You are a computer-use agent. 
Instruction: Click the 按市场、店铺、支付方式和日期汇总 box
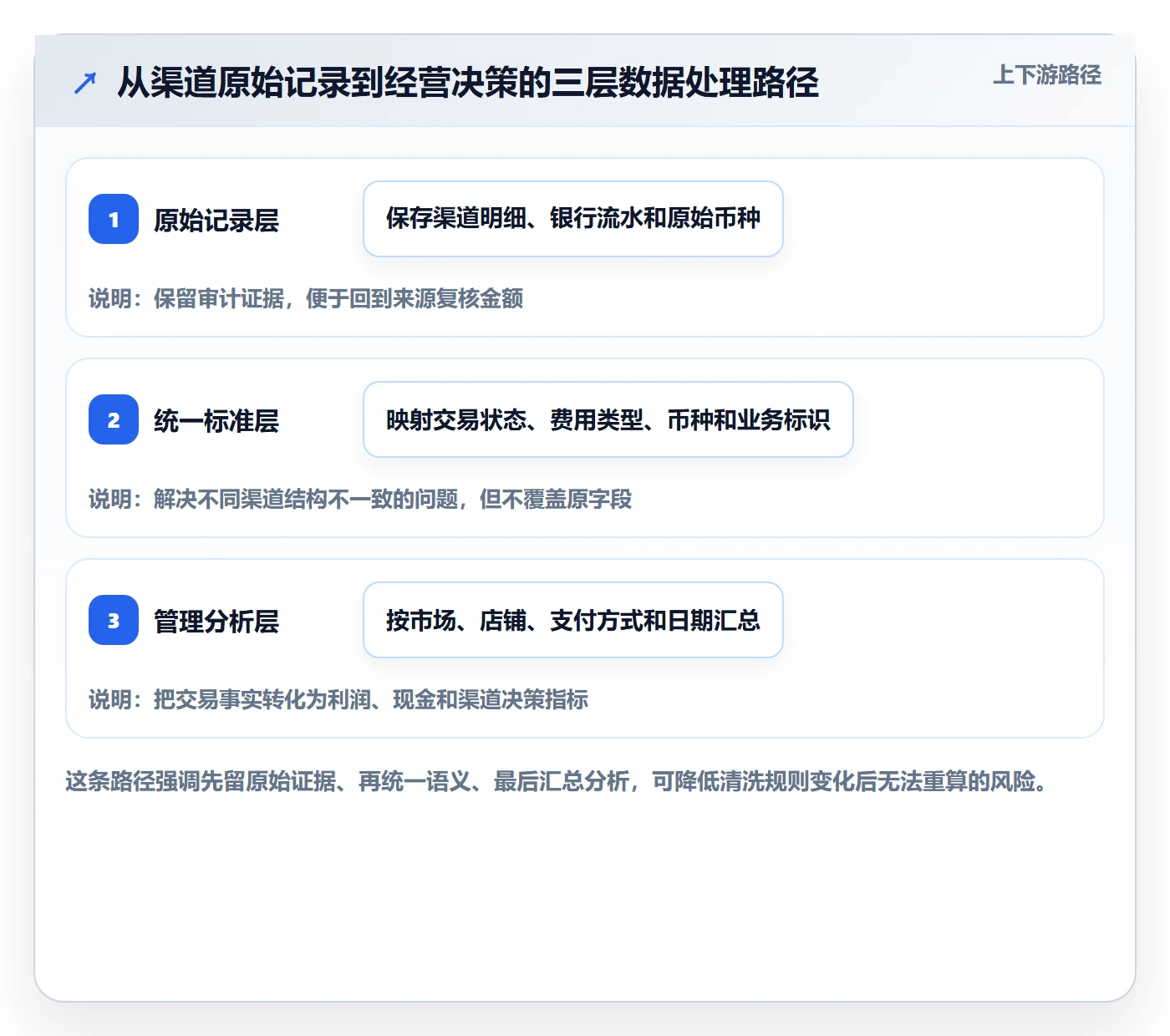click(573, 620)
